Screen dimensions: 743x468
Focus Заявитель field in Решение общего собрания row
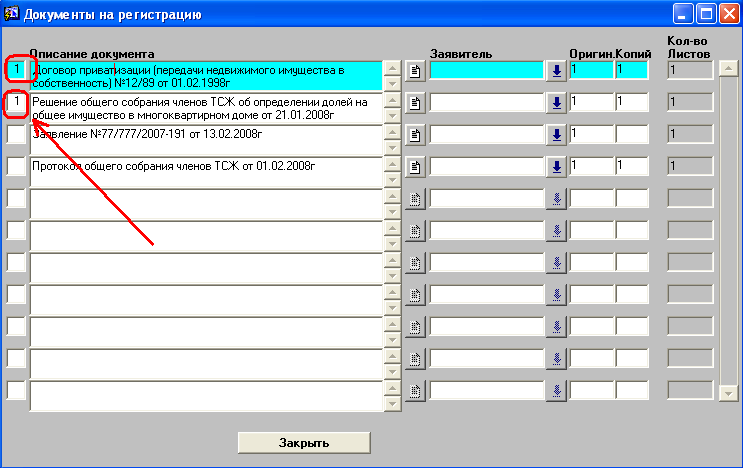[487, 102]
